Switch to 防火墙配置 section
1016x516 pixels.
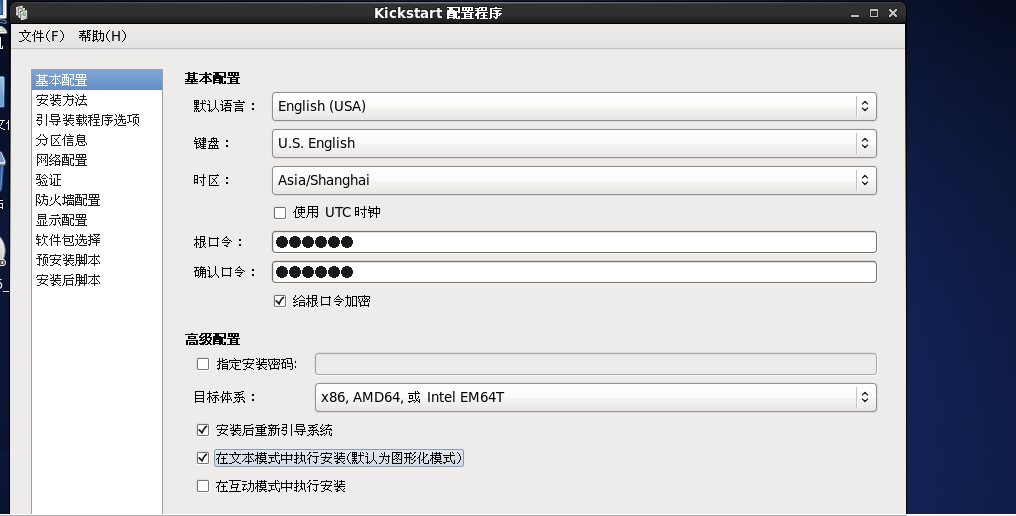point(68,200)
